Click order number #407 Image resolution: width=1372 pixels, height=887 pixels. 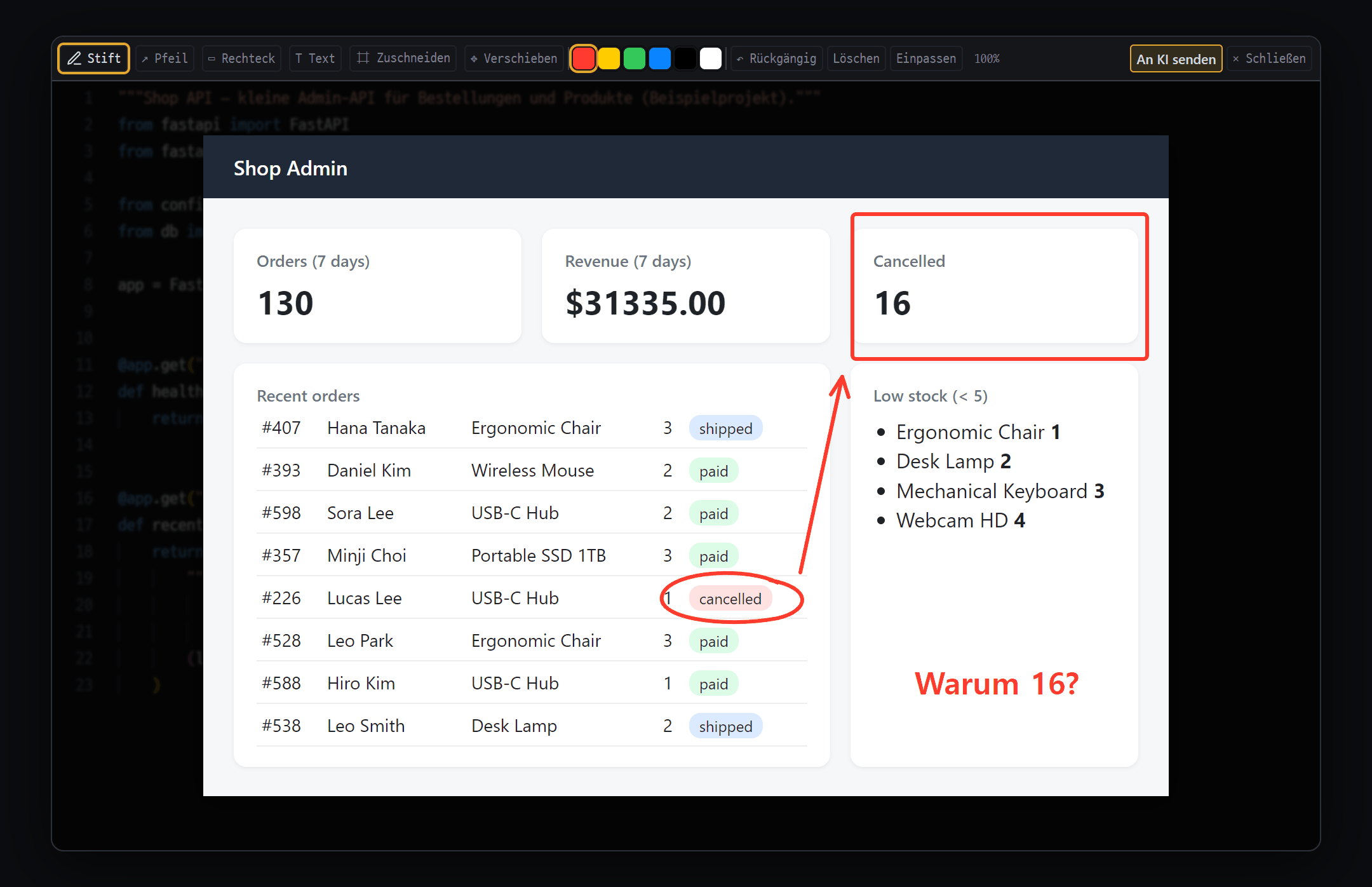[281, 428]
